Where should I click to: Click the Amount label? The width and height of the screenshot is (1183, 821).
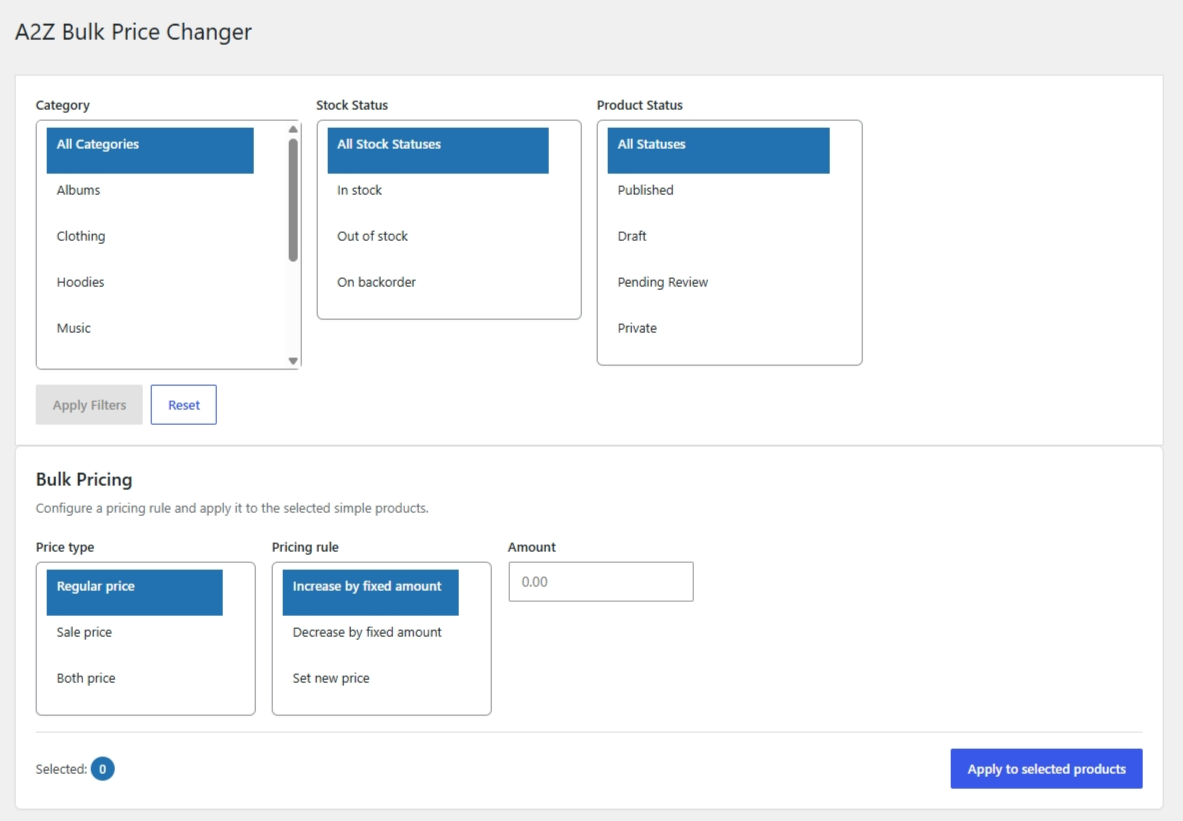(x=532, y=547)
